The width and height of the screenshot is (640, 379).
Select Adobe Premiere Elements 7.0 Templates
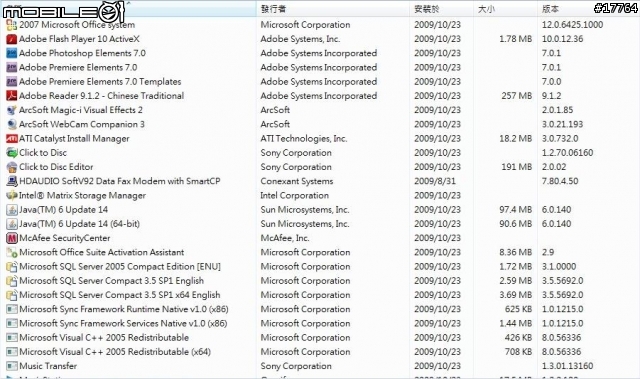coord(100,82)
